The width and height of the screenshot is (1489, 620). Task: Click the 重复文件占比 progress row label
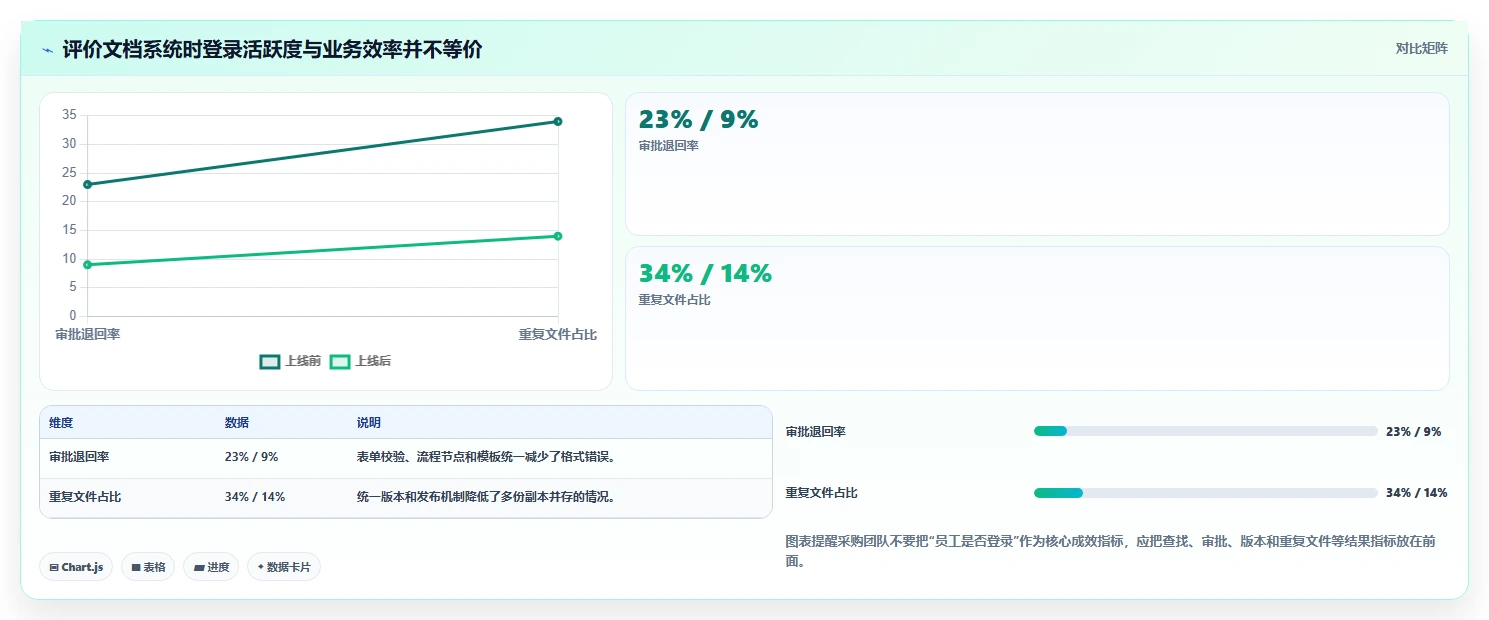tap(822, 493)
